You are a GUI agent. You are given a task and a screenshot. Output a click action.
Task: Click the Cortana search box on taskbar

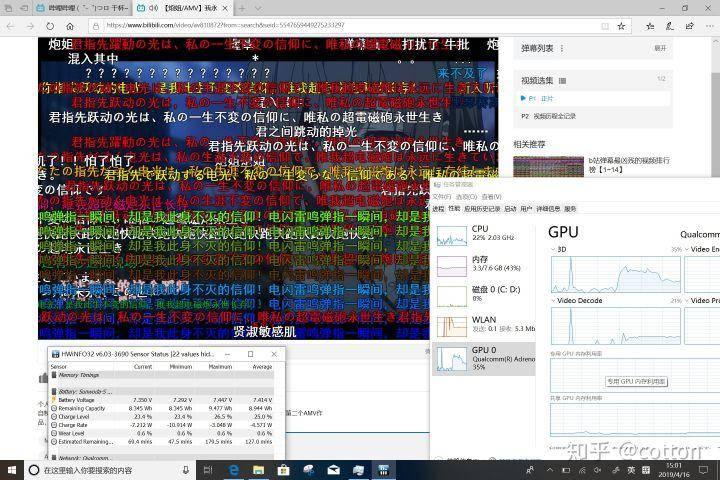click(x=110, y=470)
